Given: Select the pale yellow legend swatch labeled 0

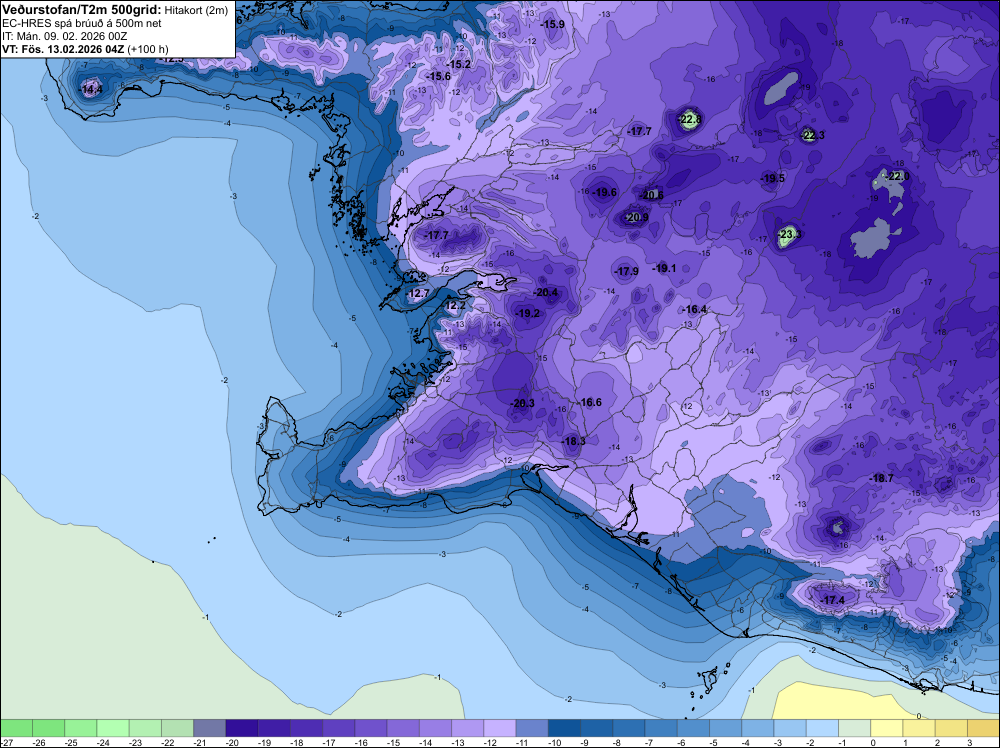Looking at the screenshot, I should 887,728.
